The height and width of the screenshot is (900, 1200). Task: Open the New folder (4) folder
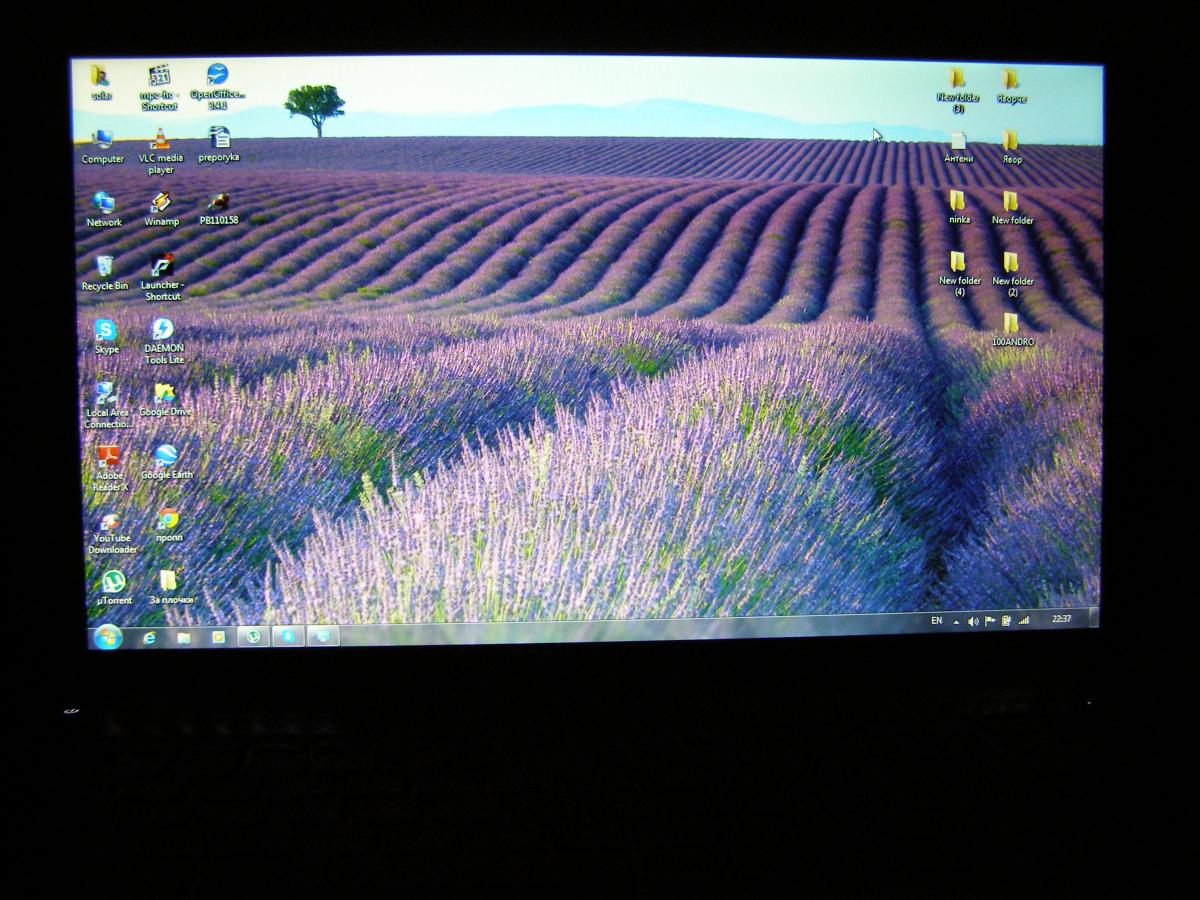(958, 262)
